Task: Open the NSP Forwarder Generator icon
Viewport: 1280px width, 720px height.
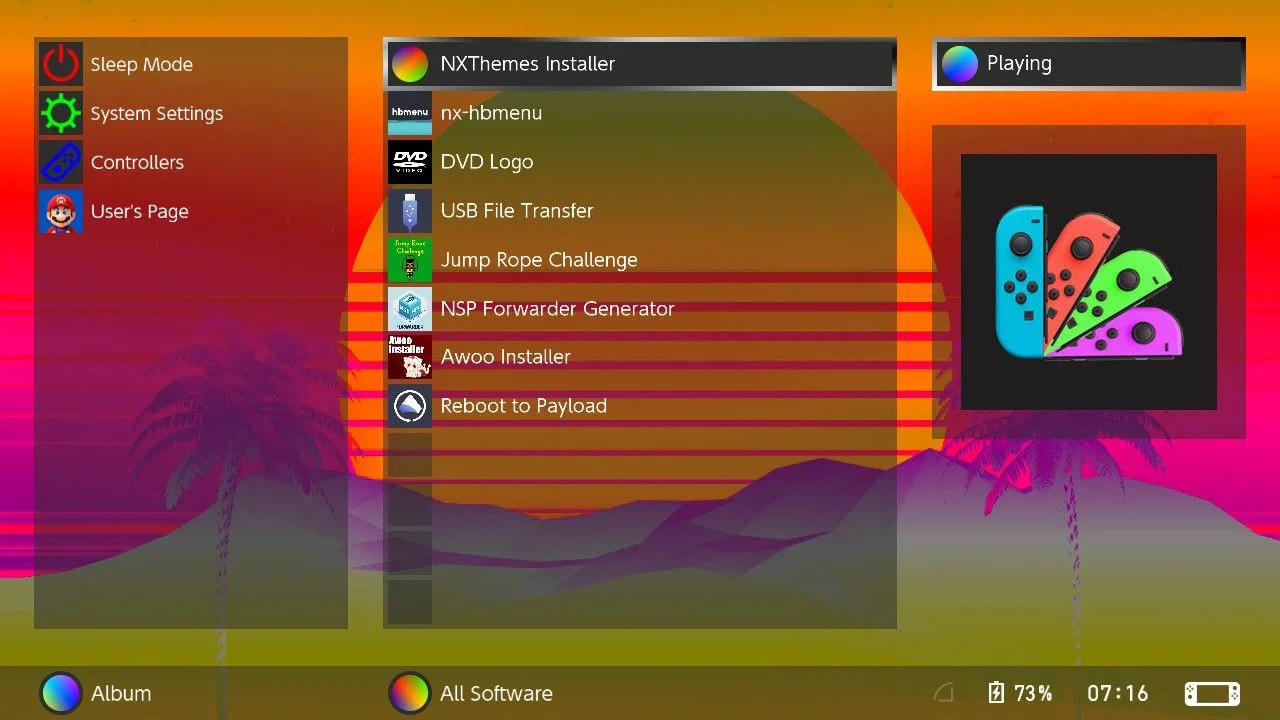Action: pos(410,308)
